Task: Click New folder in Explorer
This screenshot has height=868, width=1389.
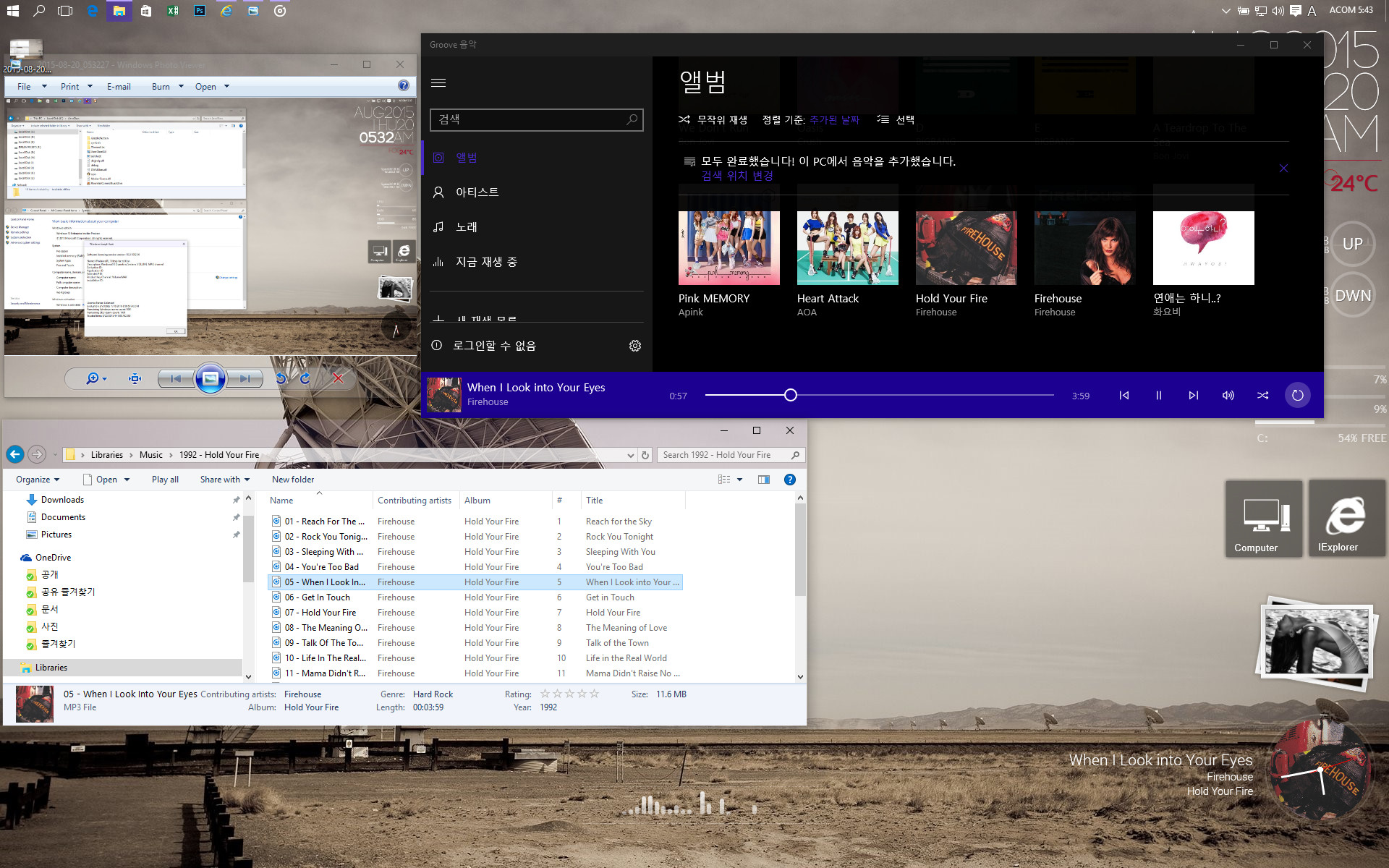Action: tap(293, 480)
